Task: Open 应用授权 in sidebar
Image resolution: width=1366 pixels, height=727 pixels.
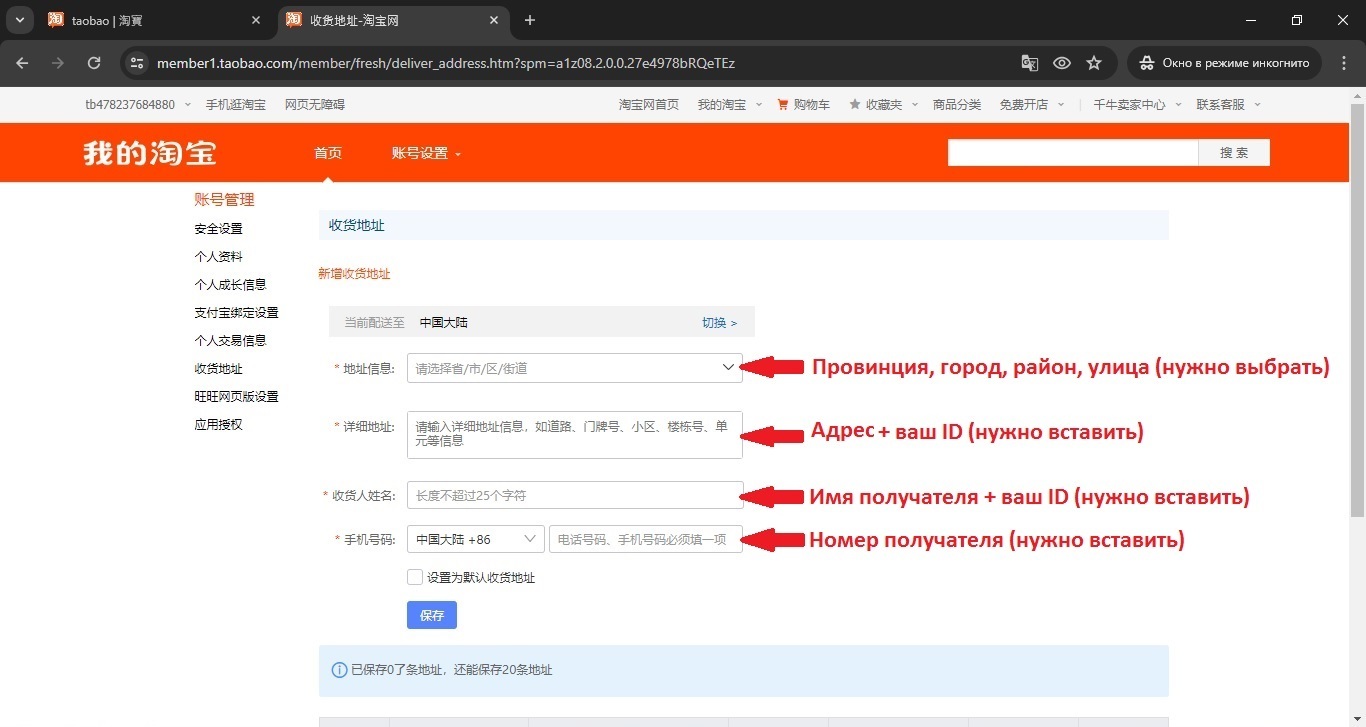Action: 219,424
